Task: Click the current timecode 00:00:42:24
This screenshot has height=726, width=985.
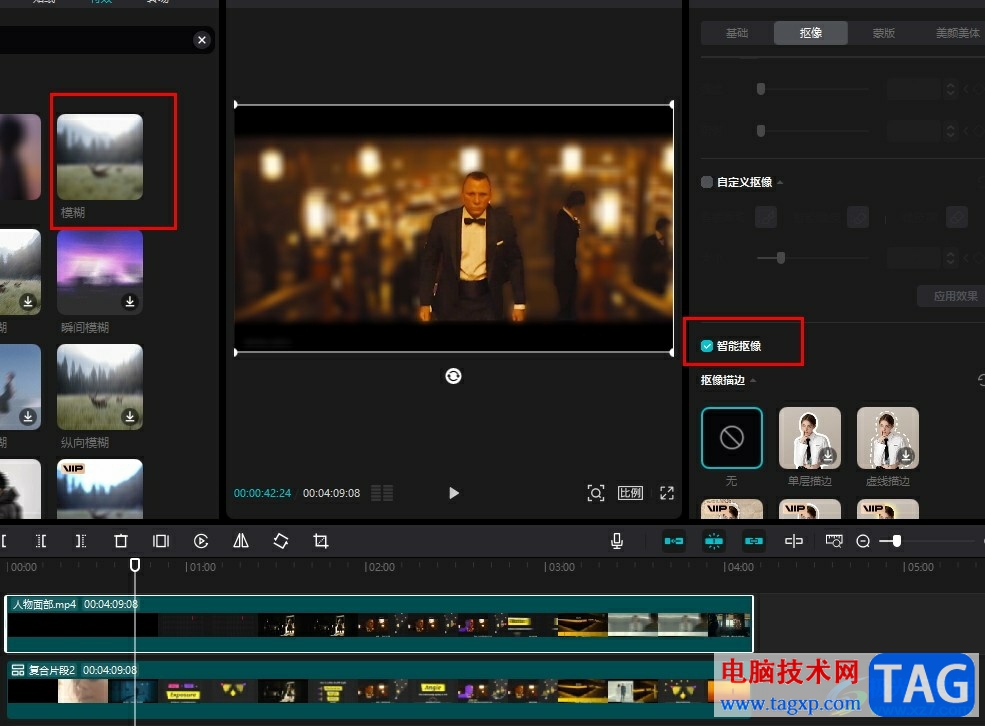Action: click(263, 493)
